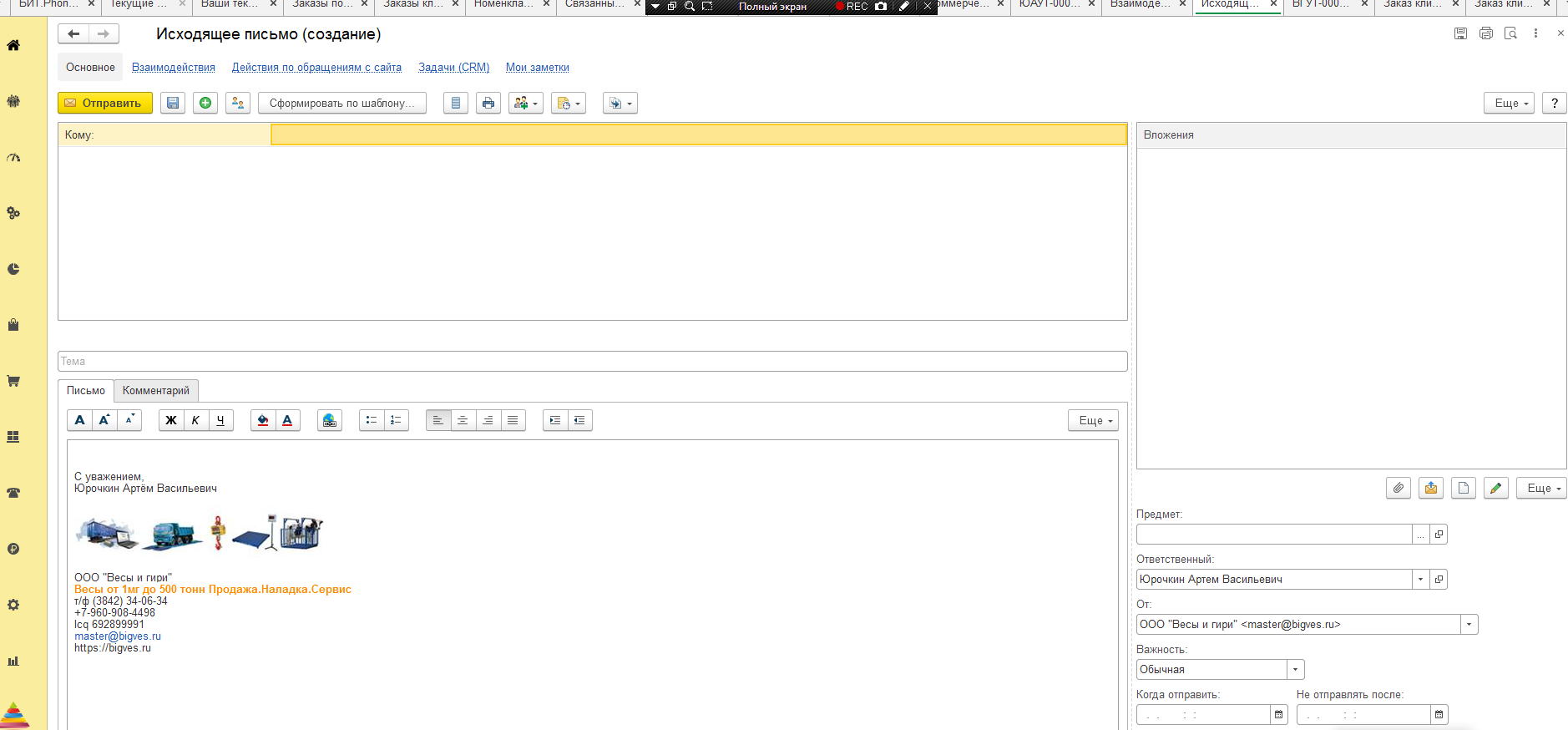
Task: Click the green plus add icon
Action: tap(205, 103)
